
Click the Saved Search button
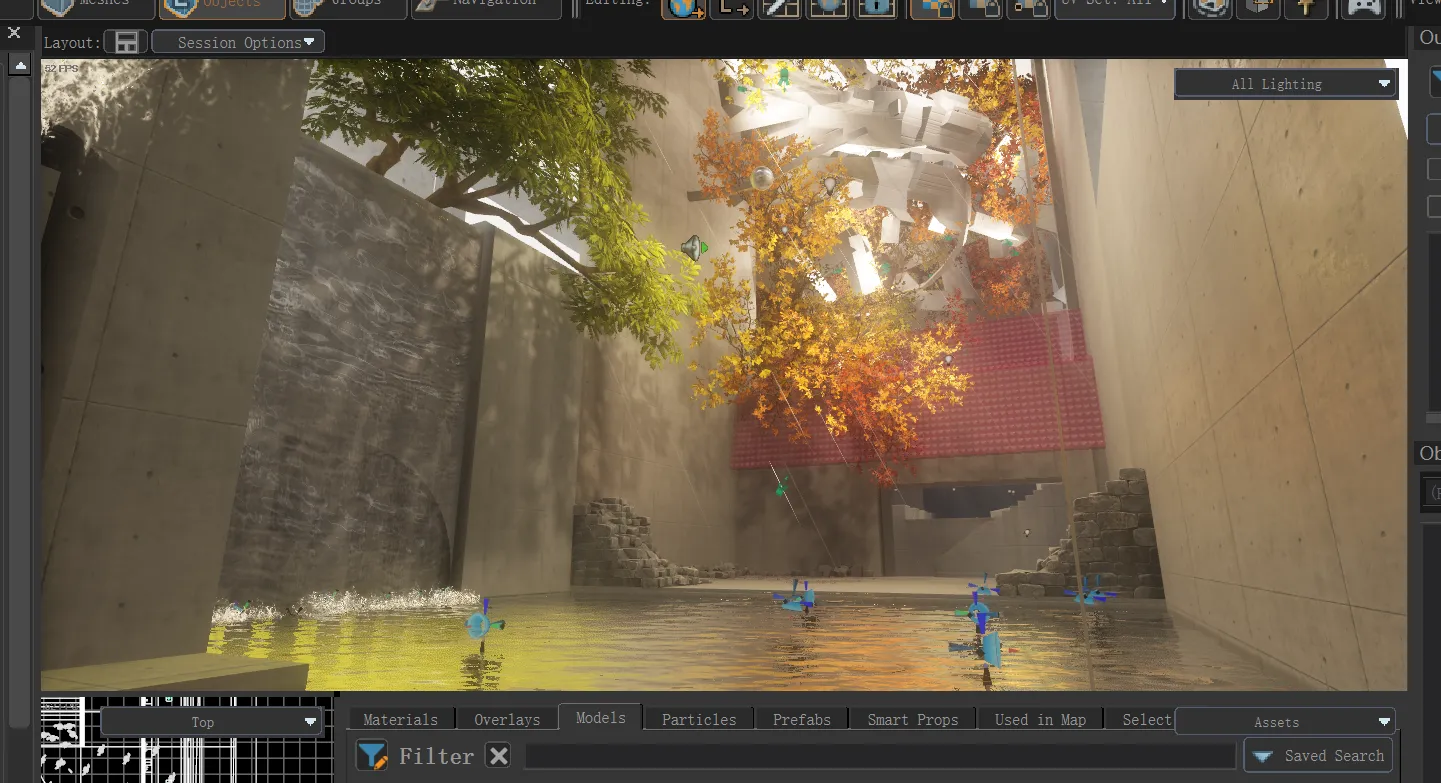pos(1318,755)
